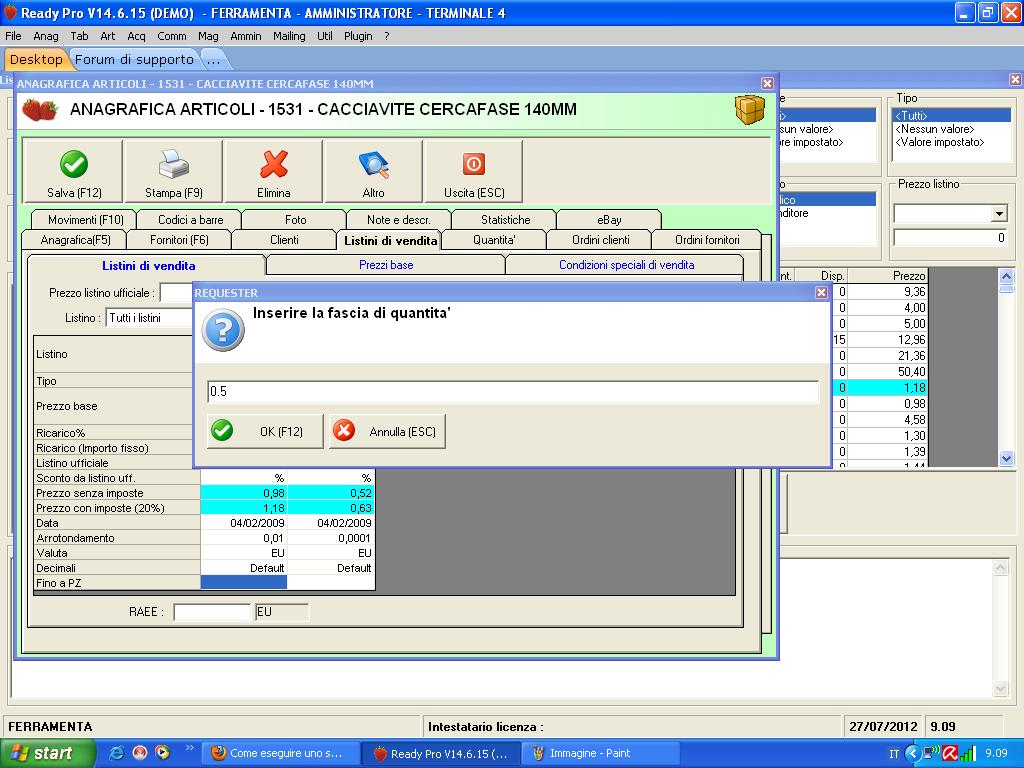Viewport: 1024px width, 768px height.
Task: Switch to the Fornitori (F6) tab
Action: [x=179, y=240]
